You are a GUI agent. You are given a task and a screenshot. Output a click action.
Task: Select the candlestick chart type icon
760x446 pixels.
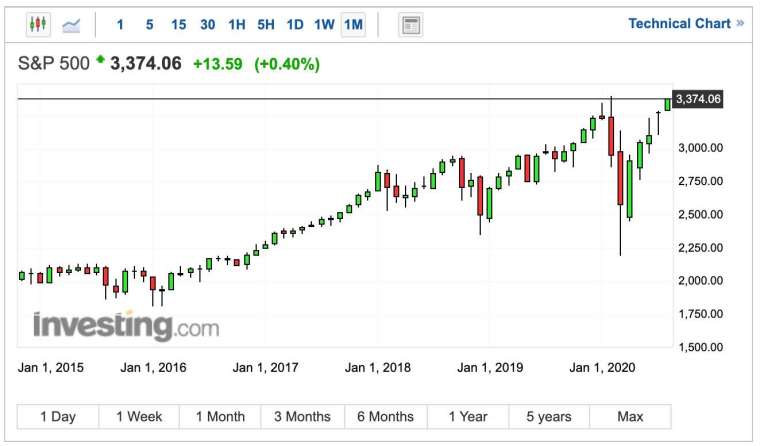pyautogui.click(x=38, y=24)
